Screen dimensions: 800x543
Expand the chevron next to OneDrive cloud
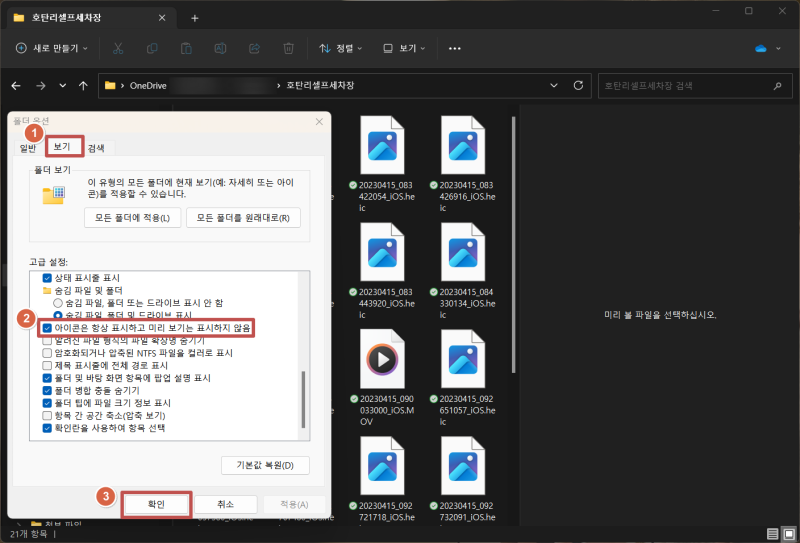pos(779,48)
